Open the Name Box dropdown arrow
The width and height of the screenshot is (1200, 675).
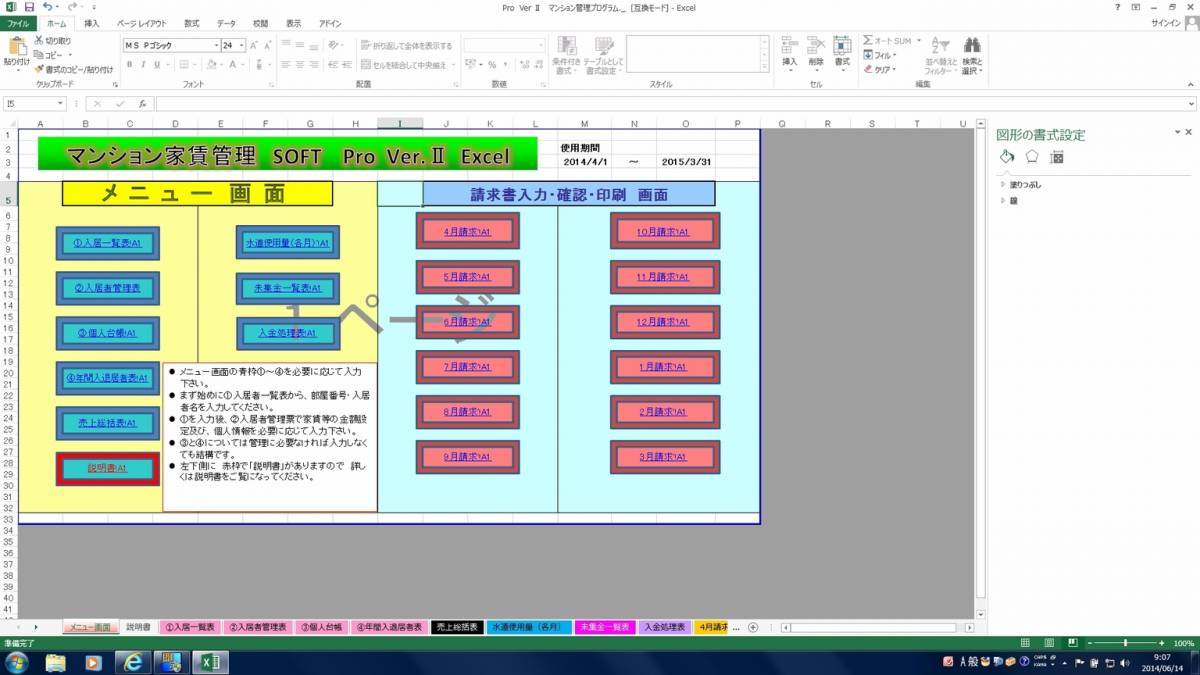coord(59,103)
